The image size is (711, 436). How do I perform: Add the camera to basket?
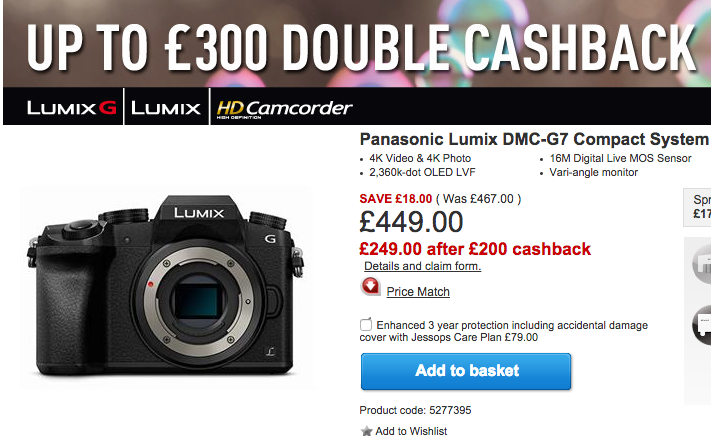pyautogui.click(x=466, y=371)
